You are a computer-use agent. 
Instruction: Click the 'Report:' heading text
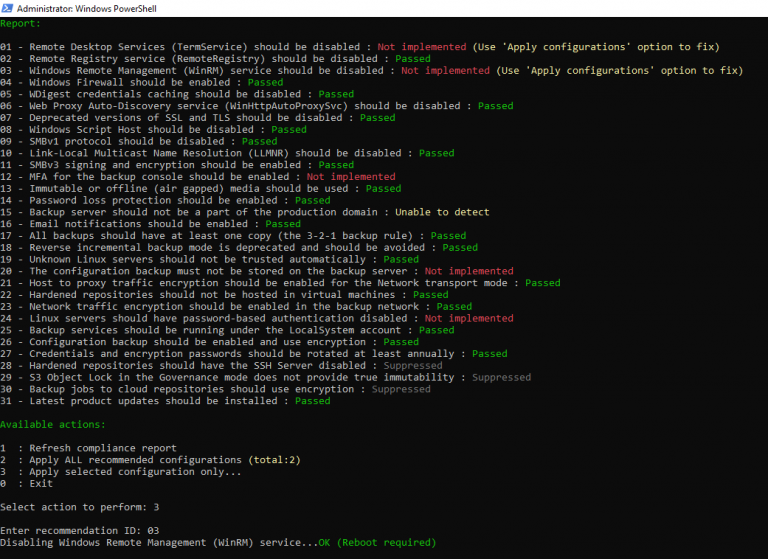22,23
